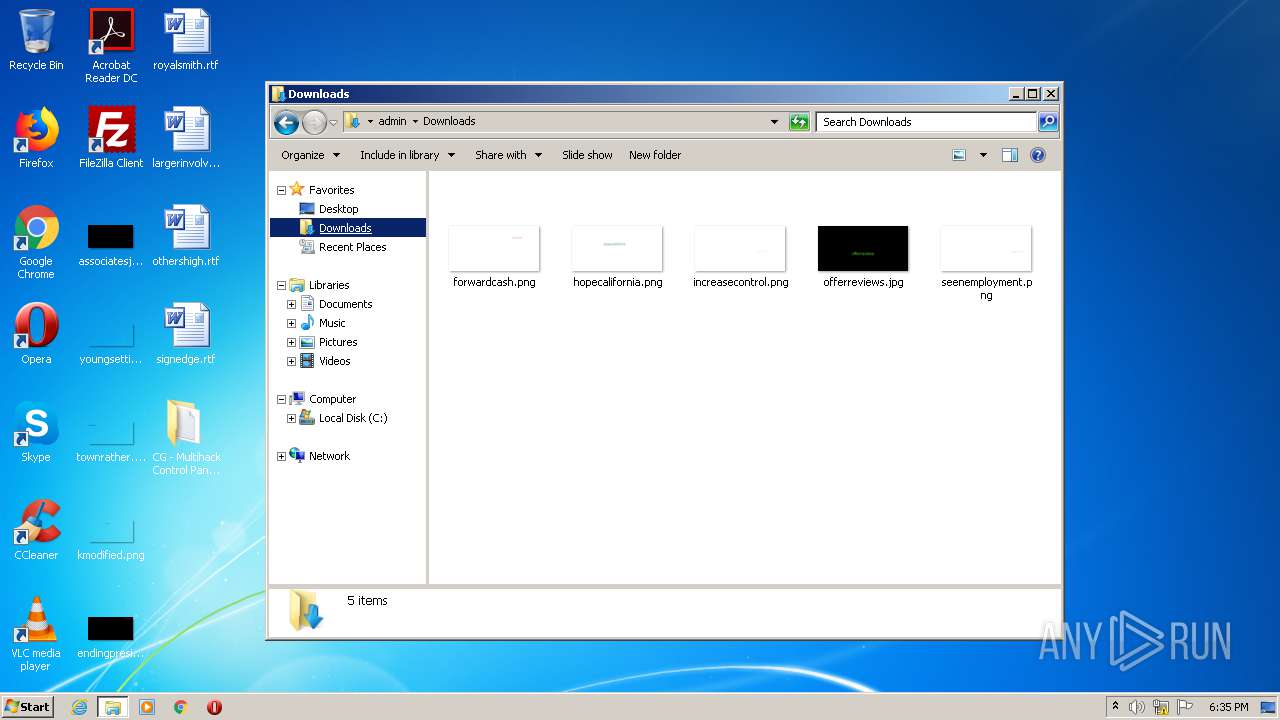Image resolution: width=1280 pixels, height=720 pixels.
Task: Select the signedge.rtf desktop file
Action: click(186, 334)
